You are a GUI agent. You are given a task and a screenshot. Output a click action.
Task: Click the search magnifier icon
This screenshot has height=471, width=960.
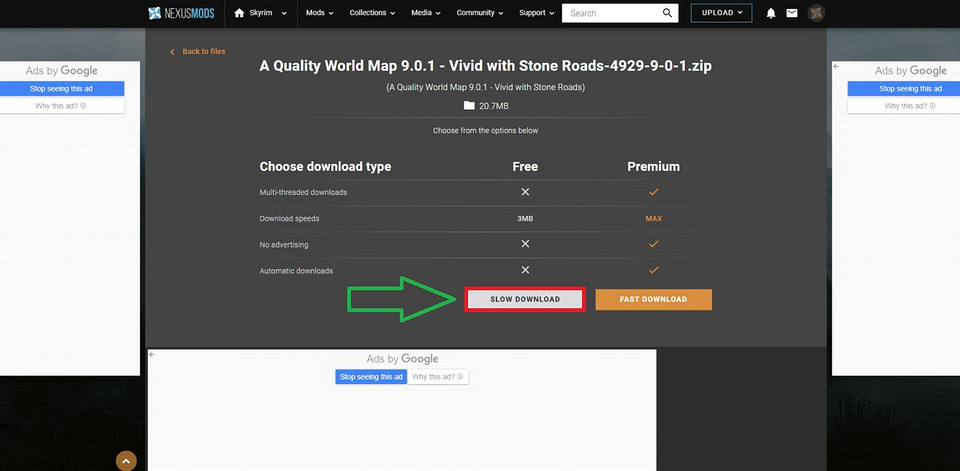pos(668,13)
